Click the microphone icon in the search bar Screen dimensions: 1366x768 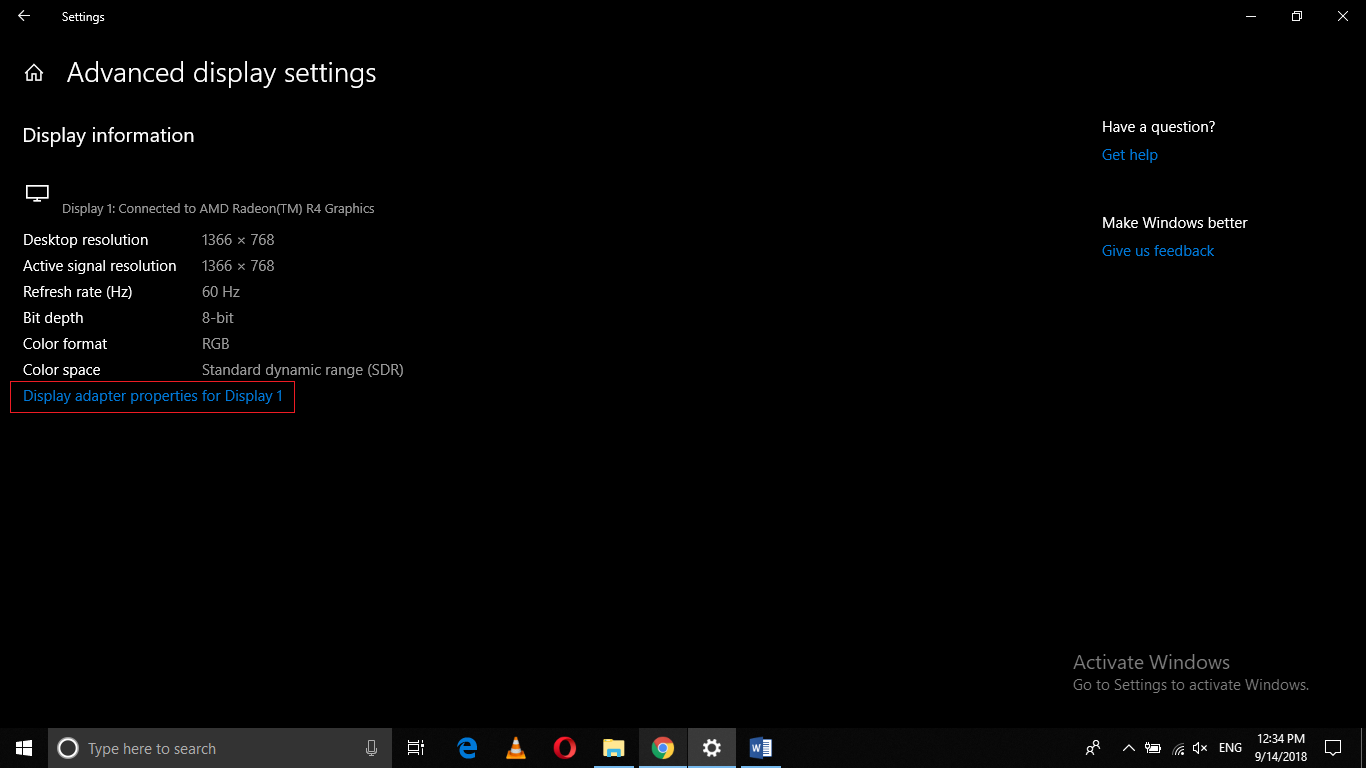pos(371,747)
